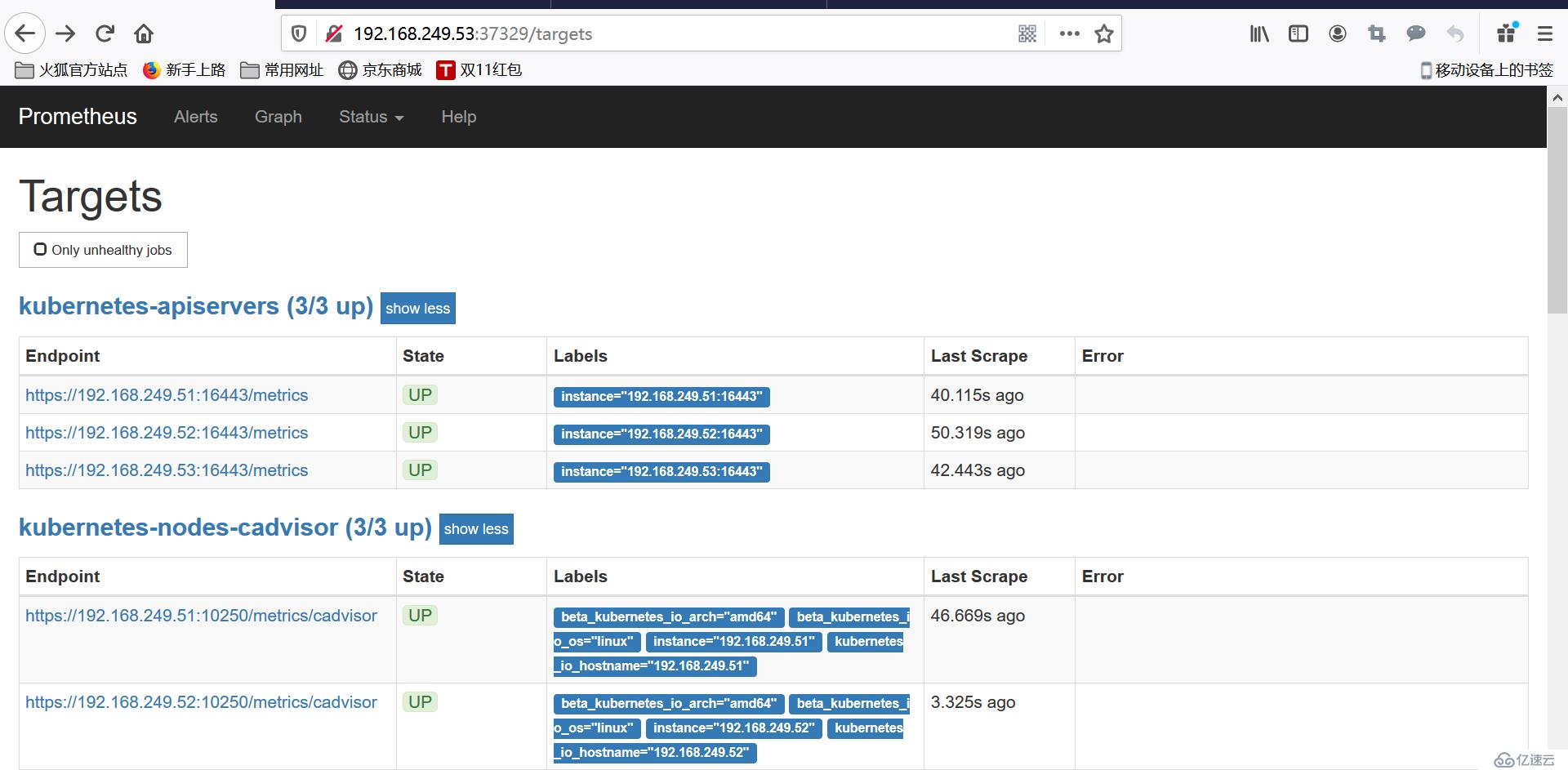The width and height of the screenshot is (1568, 770).
Task: Open https://192.168.249.51:16443/metrics endpoint
Action: click(x=167, y=395)
